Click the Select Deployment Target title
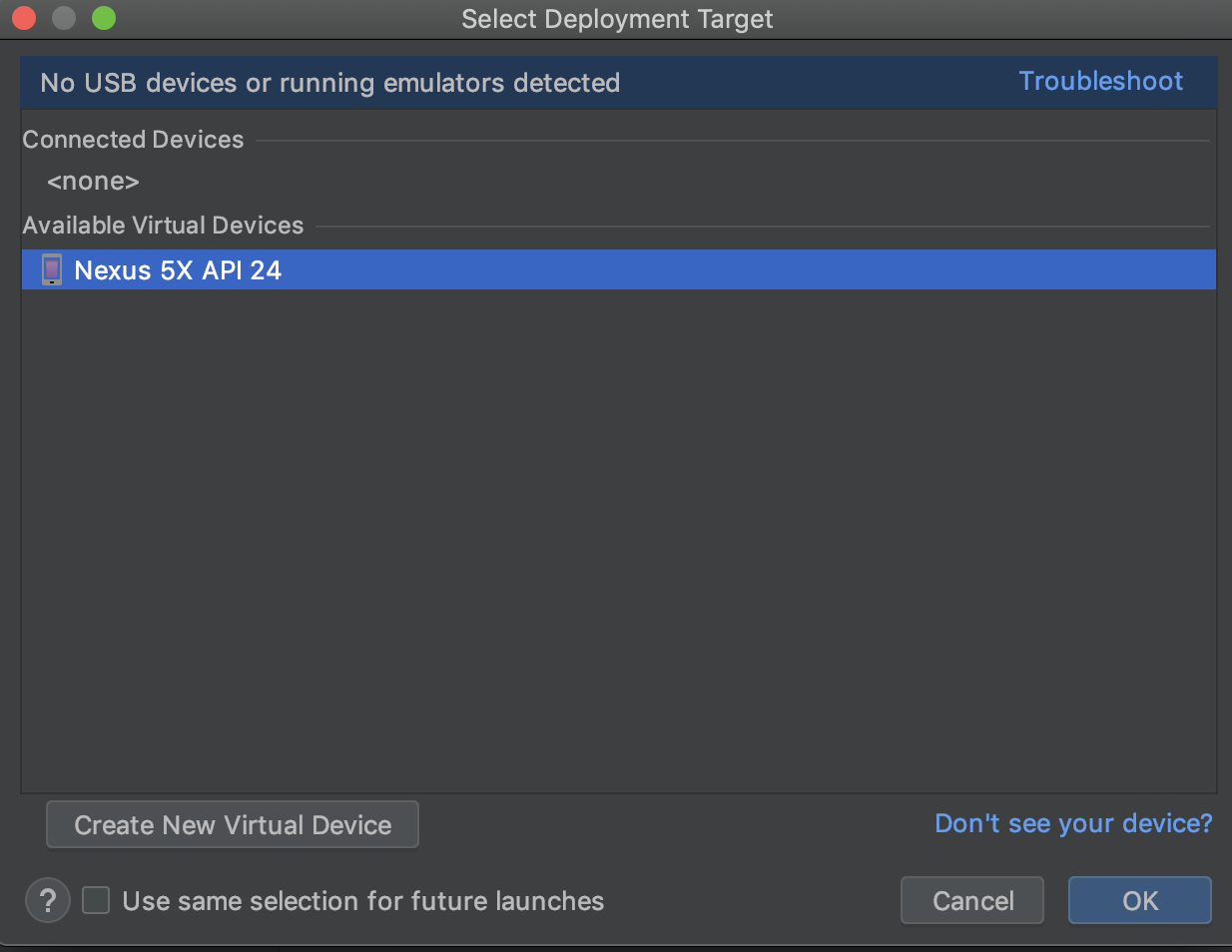This screenshot has height=952, width=1232. point(617,19)
